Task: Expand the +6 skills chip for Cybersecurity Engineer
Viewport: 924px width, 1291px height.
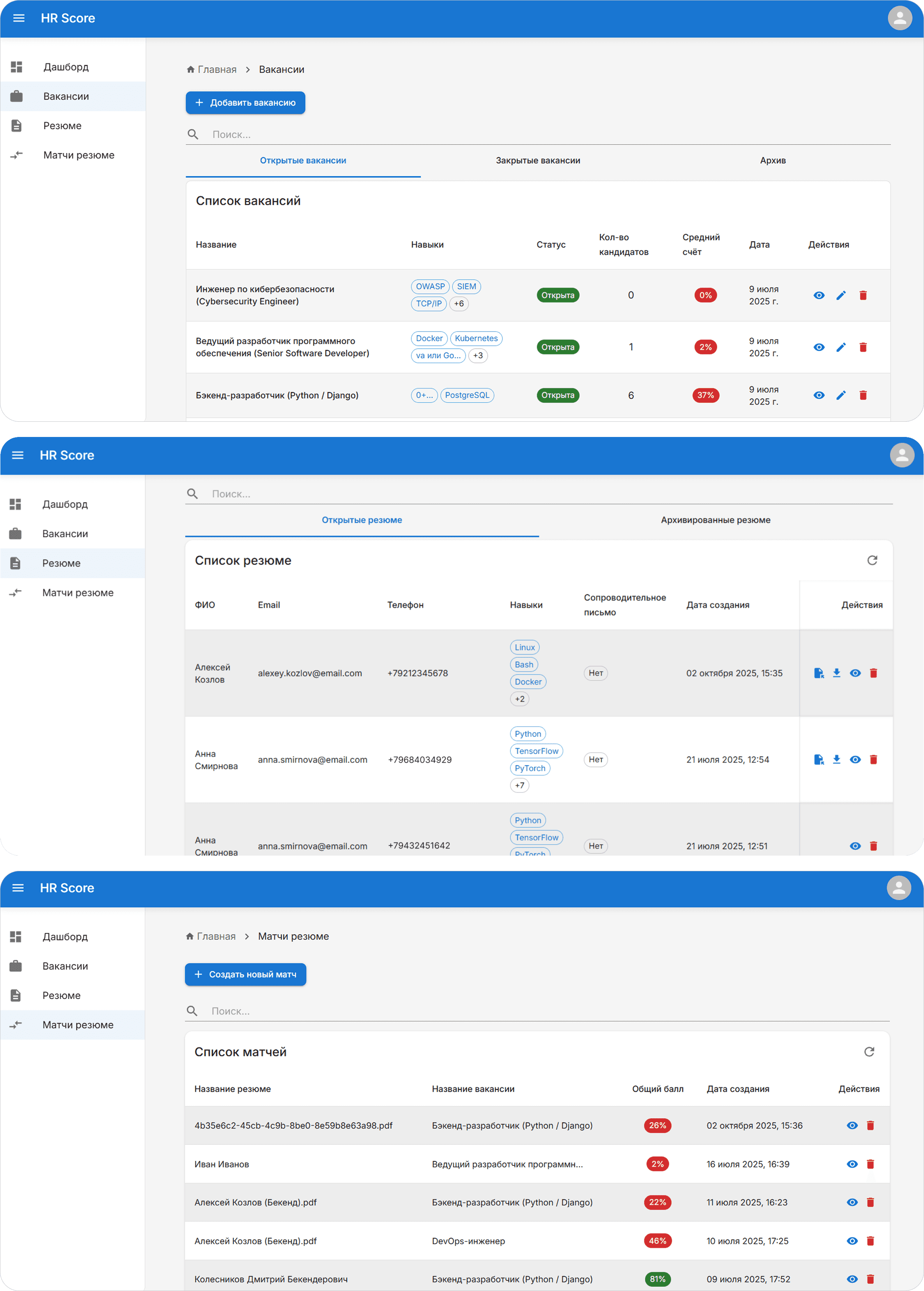Action: (458, 304)
